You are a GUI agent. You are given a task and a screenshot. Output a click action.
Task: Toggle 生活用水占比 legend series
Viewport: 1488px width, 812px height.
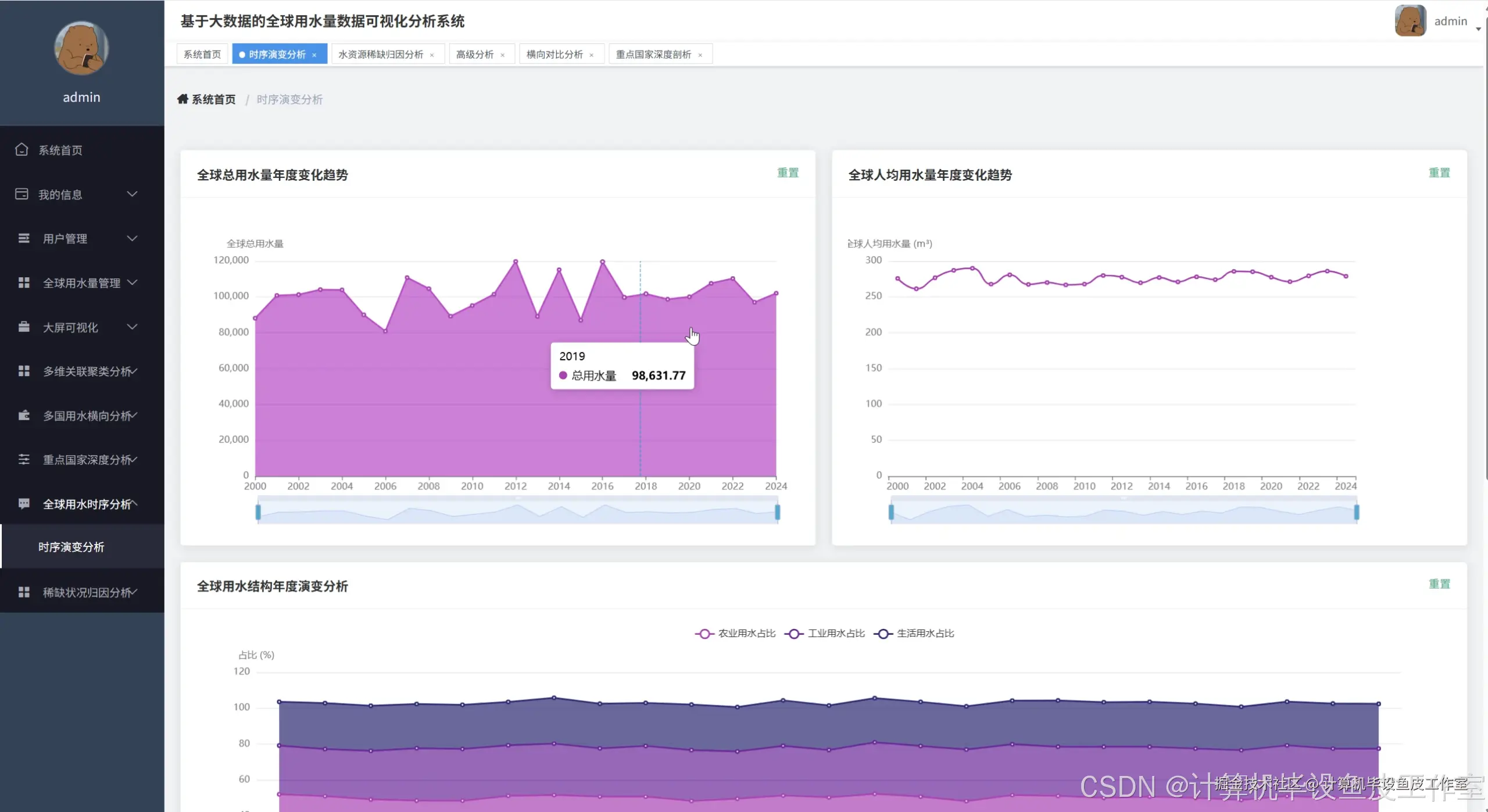tap(914, 634)
